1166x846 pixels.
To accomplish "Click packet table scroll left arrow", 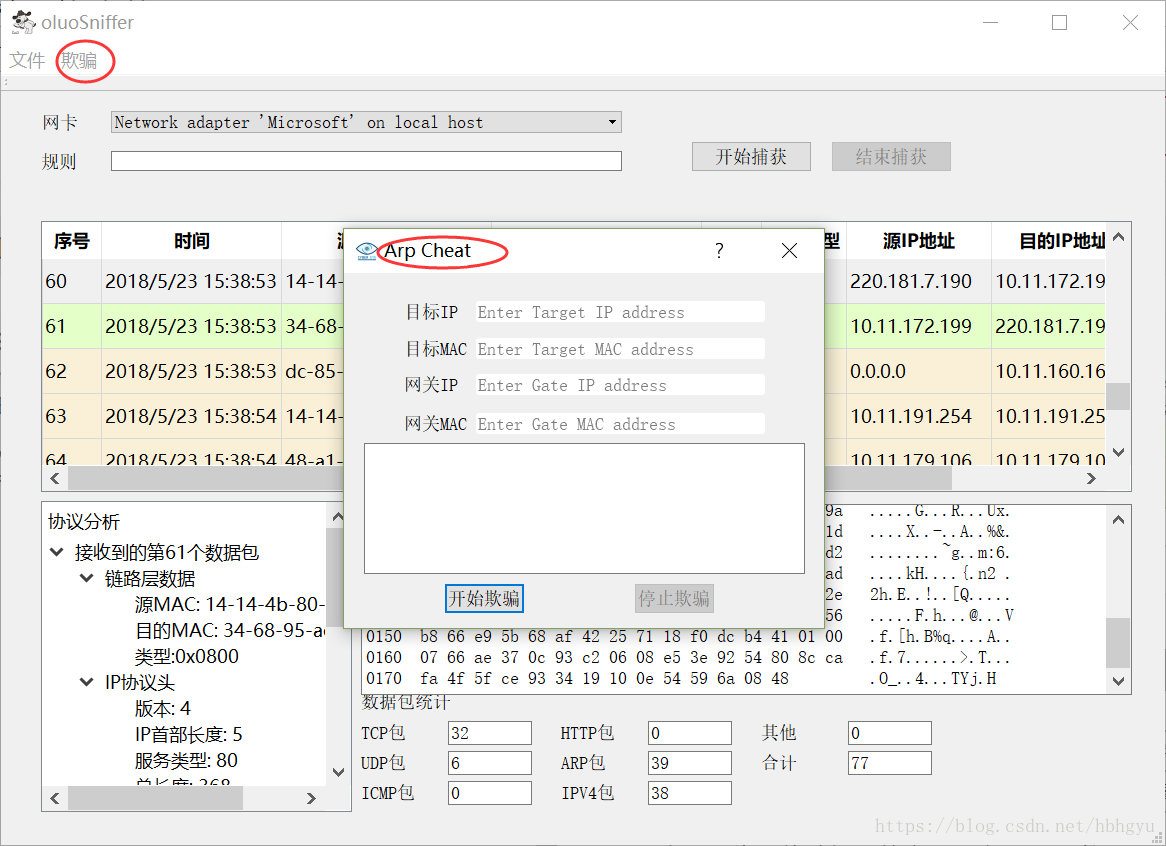I will point(55,479).
